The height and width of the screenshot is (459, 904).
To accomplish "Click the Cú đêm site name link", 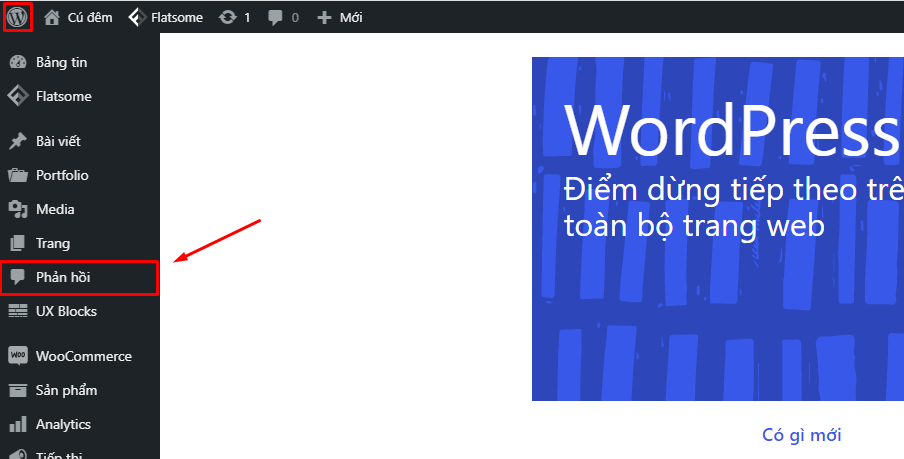I will point(89,18).
